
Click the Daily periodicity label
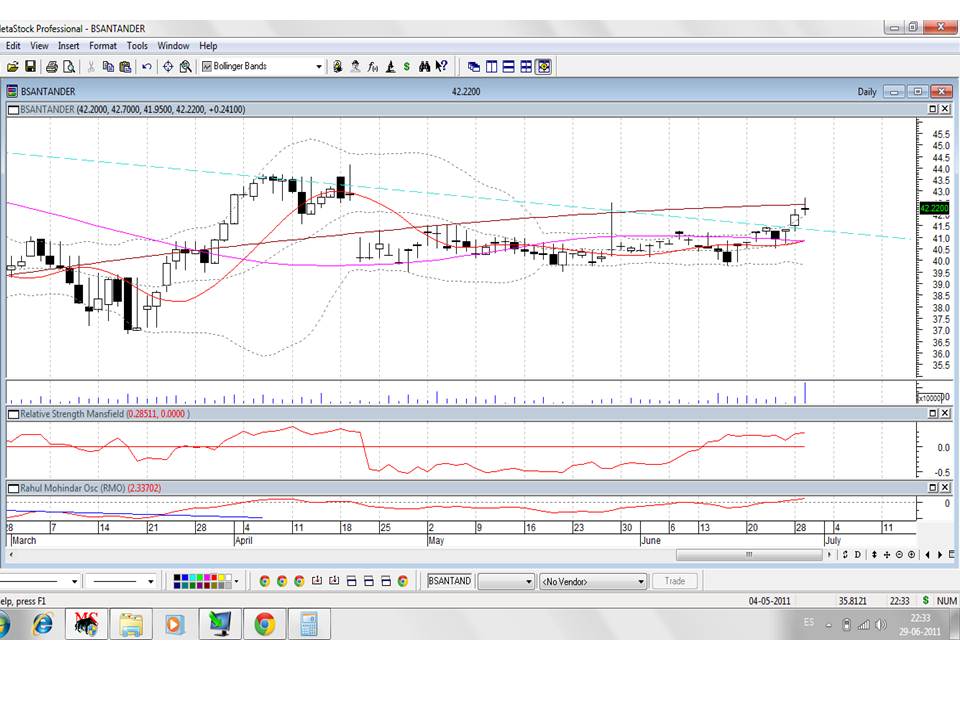pos(867,92)
